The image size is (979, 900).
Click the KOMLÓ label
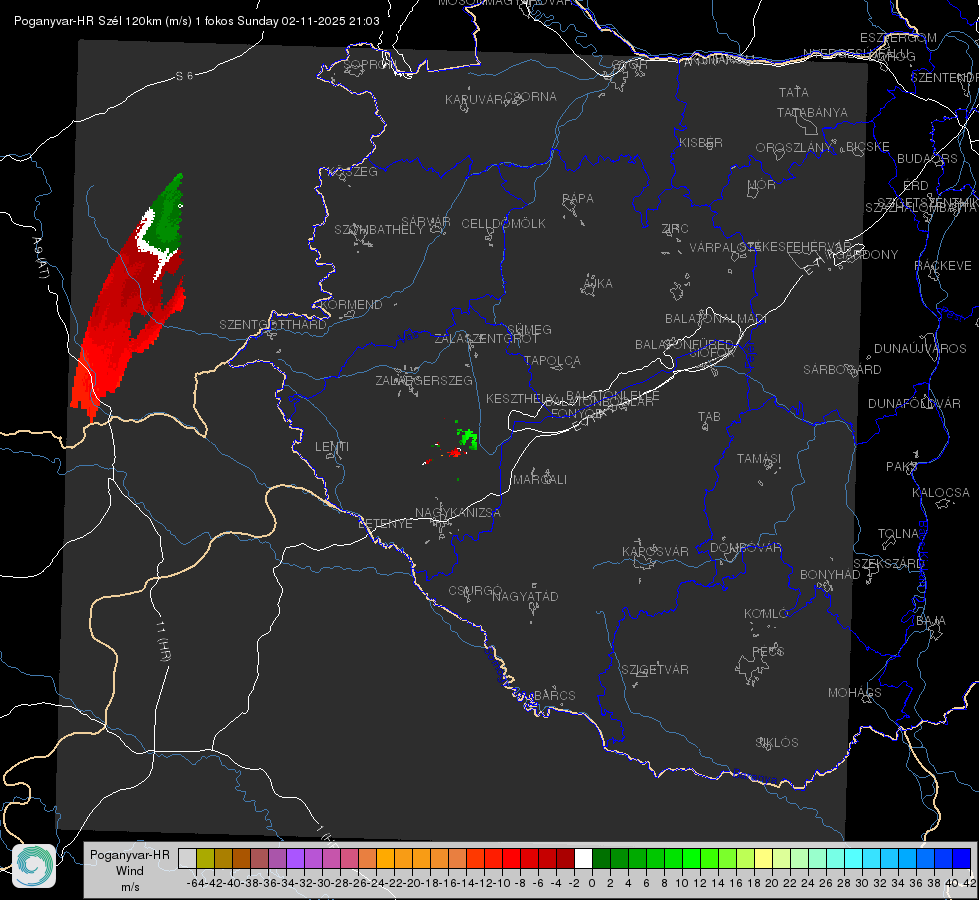pos(765,614)
